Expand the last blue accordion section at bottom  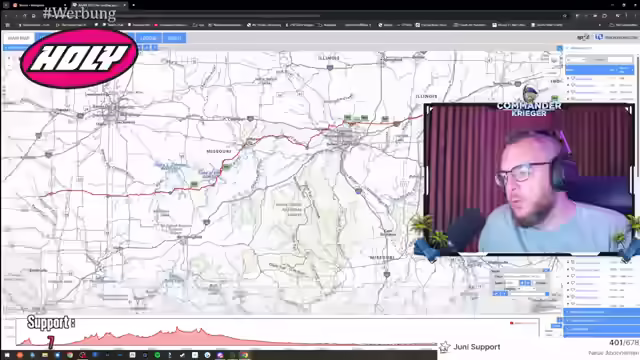tap(602, 329)
